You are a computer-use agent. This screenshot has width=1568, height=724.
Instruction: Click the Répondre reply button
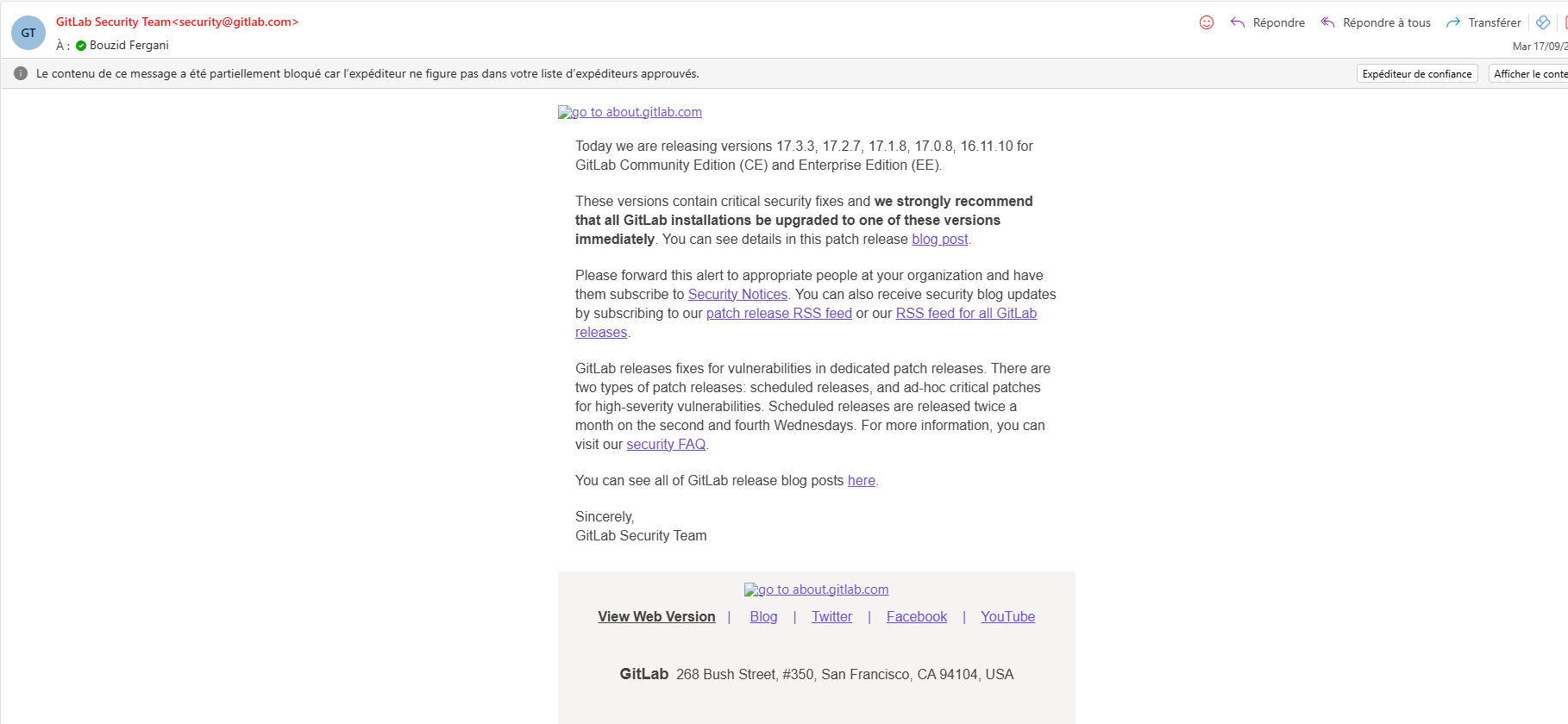[x=1268, y=22]
